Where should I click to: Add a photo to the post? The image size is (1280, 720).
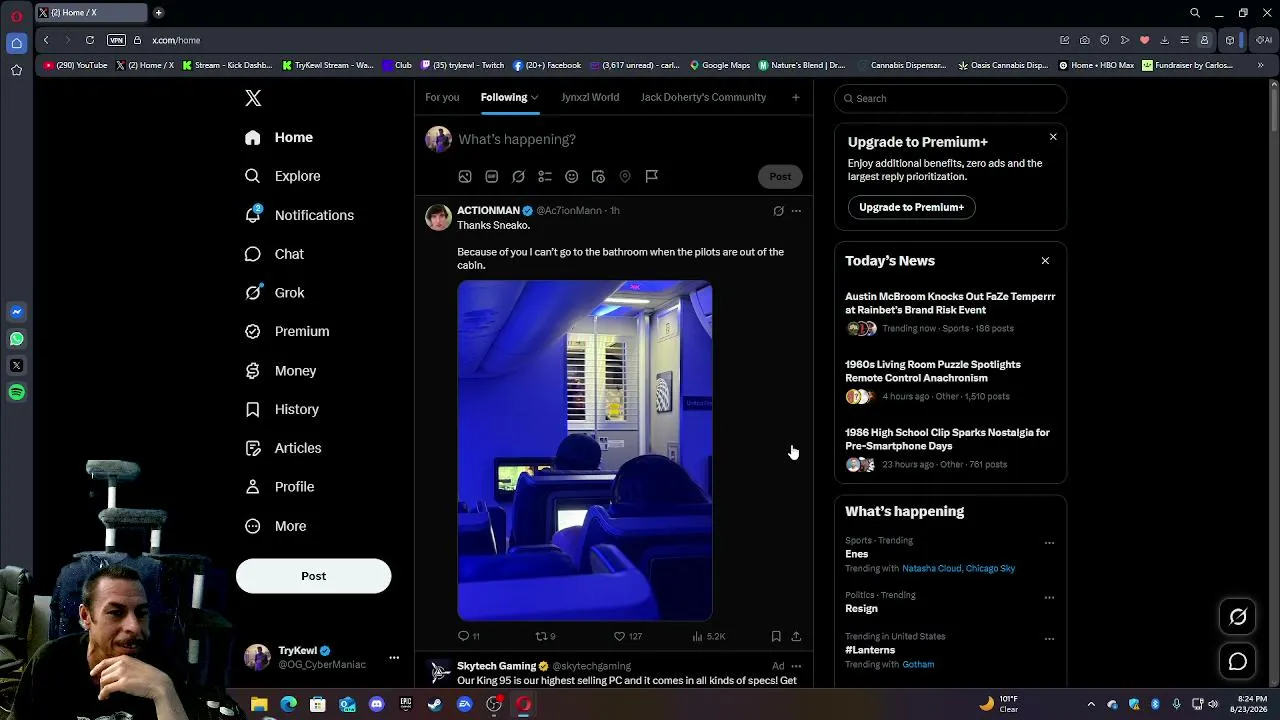465,176
